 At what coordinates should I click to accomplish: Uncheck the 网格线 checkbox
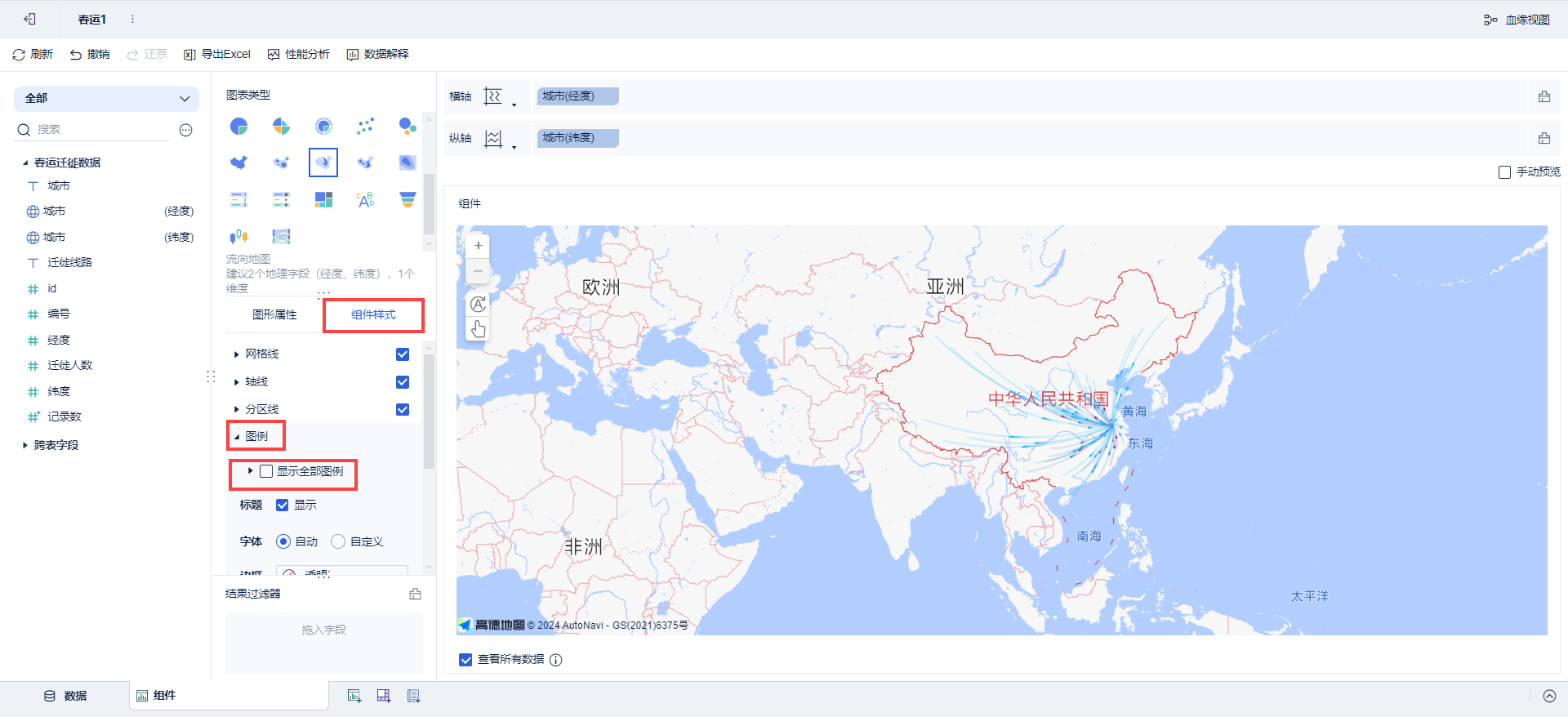[x=403, y=354]
